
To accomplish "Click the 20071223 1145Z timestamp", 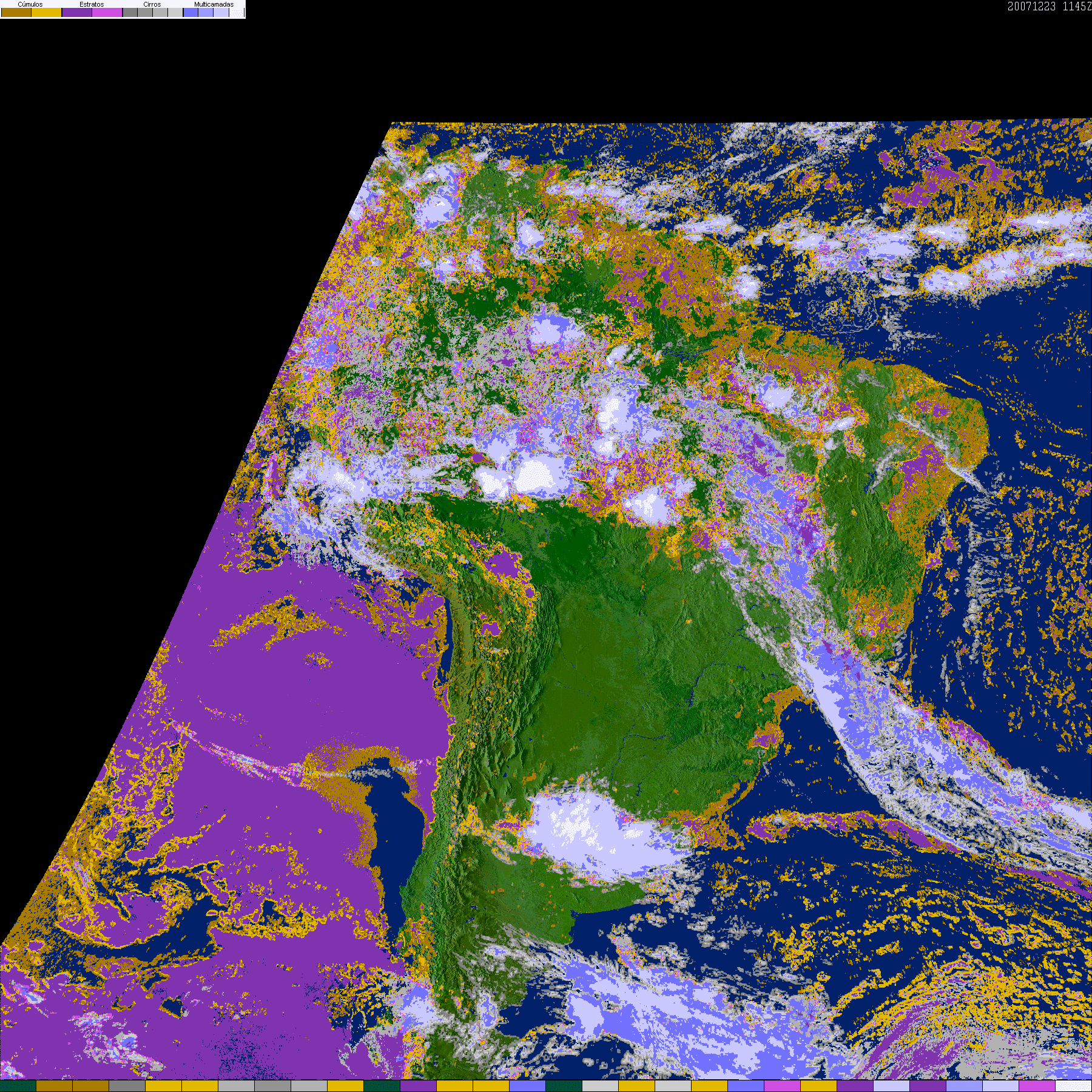I will point(1050,6).
